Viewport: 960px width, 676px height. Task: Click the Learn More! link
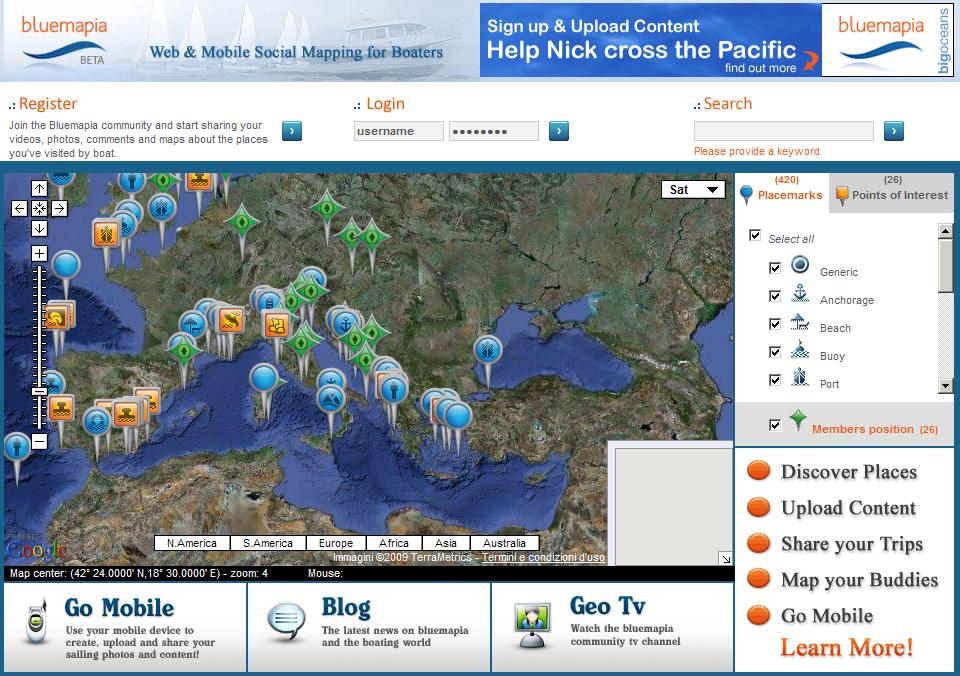(x=846, y=647)
